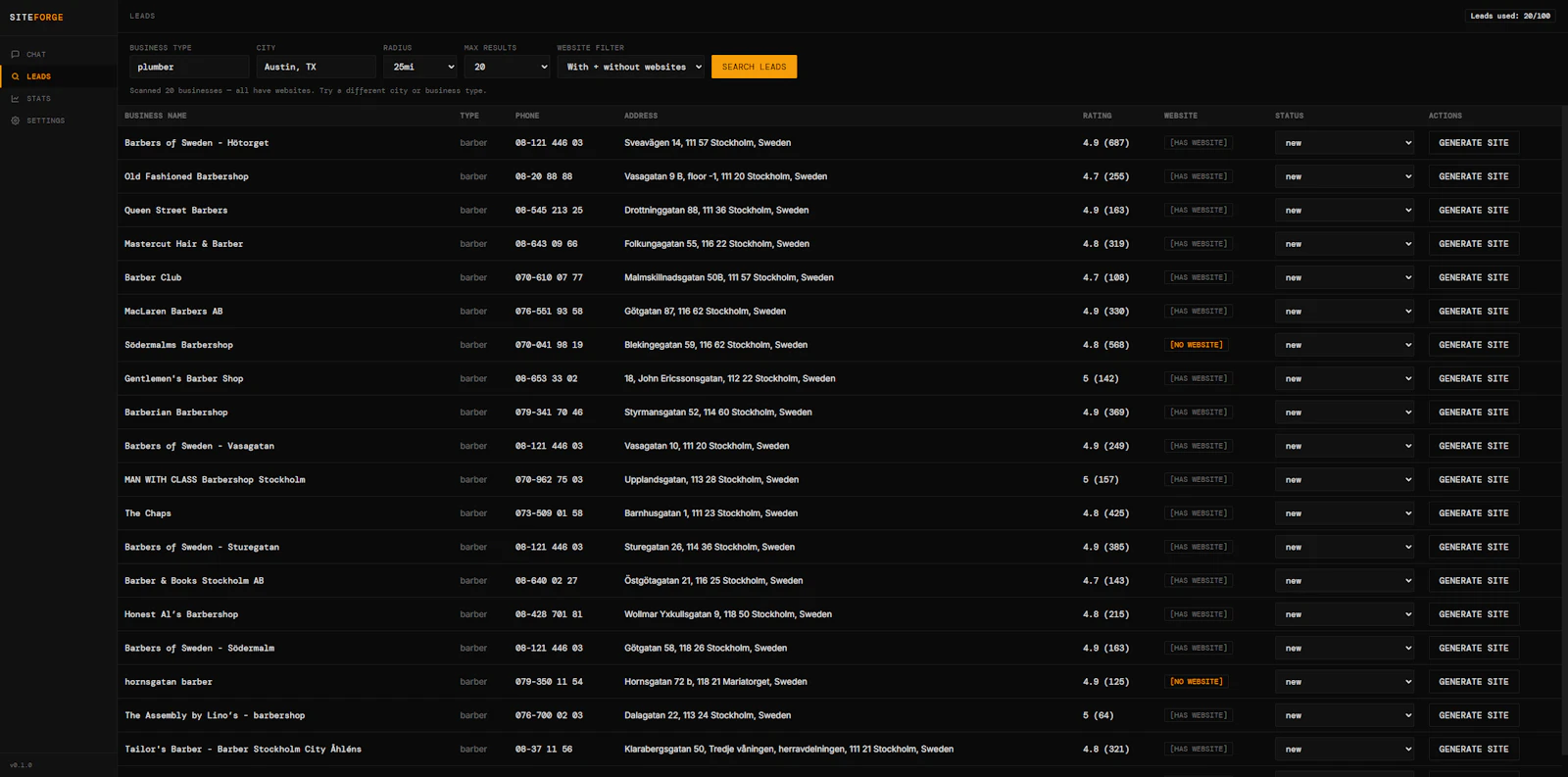This screenshot has height=777, width=1568.
Task: Select MAN WITH CLASS Barbershop Stockholm name
Action: coord(215,480)
